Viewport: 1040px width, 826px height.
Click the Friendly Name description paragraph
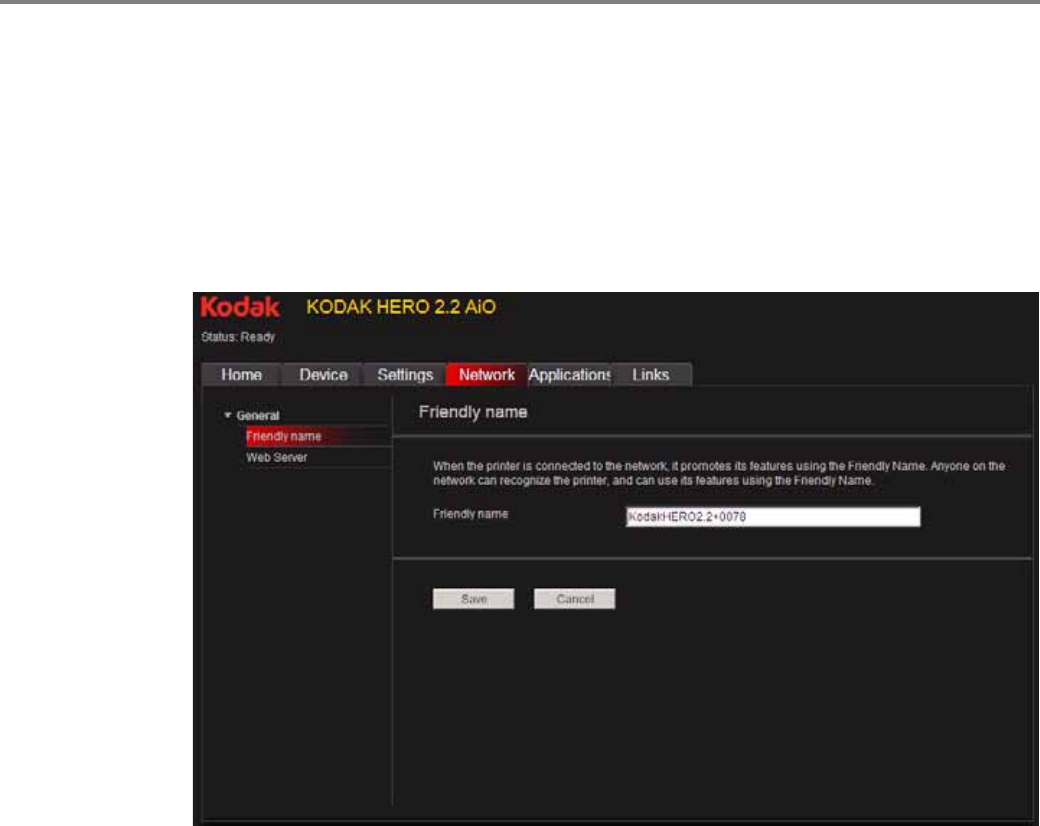(x=719, y=473)
